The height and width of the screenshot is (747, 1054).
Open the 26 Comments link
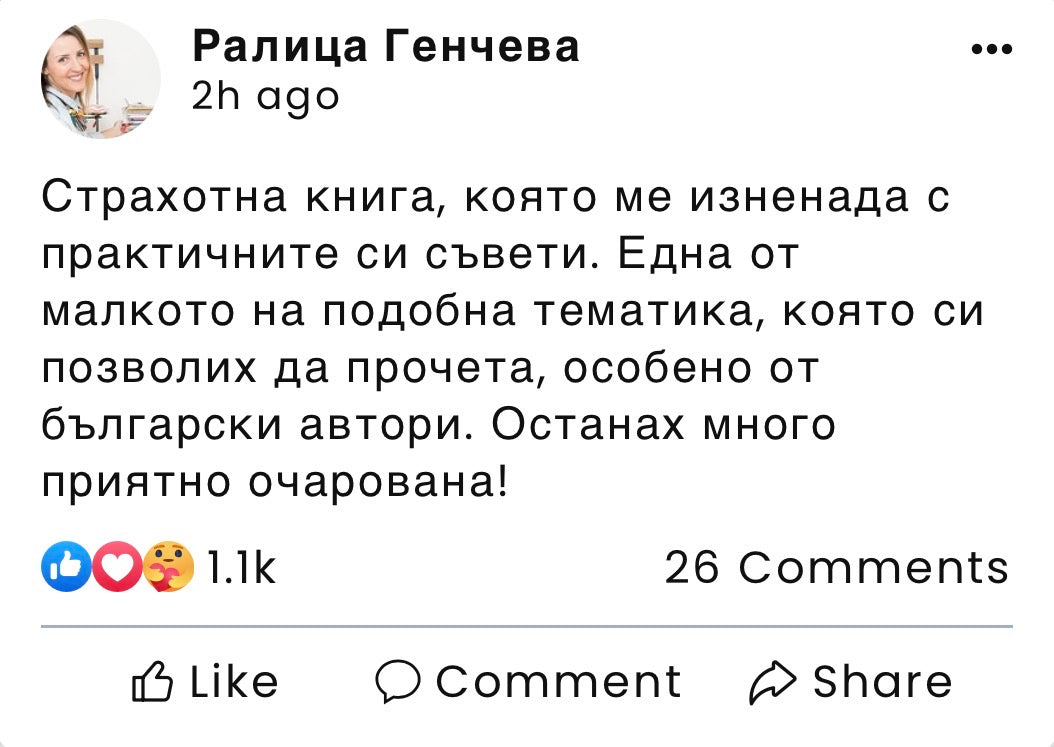pyautogui.click(x=836, y=568)
